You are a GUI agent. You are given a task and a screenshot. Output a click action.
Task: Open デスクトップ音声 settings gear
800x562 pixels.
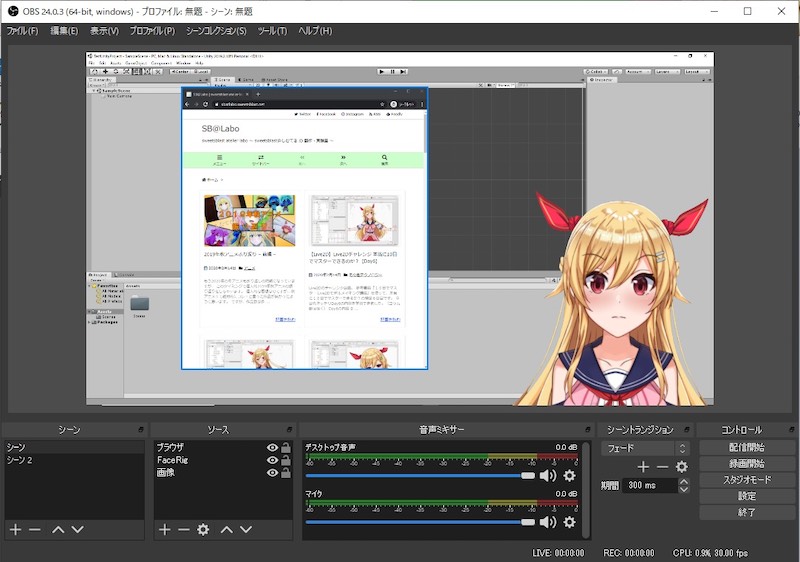coord(569,476)
